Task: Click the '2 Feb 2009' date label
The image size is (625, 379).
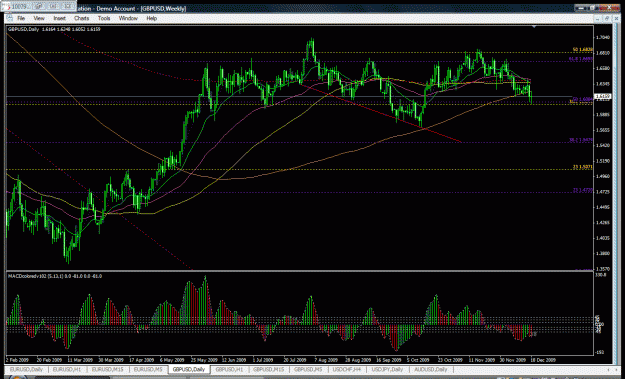Action: [x=16, y=359]
